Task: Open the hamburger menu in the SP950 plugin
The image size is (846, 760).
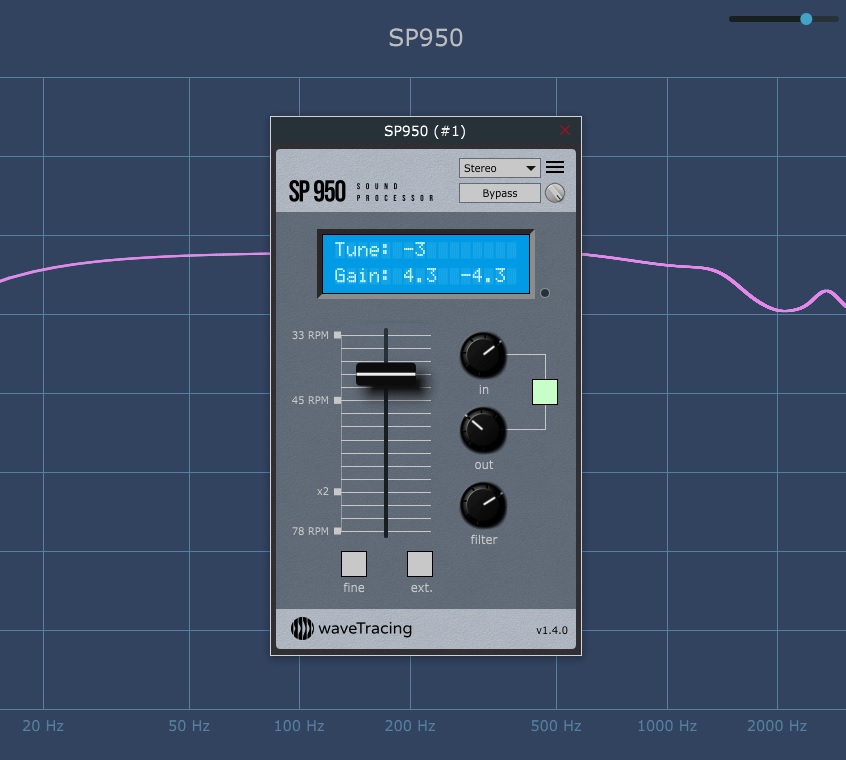Action: pyautogui.click(x=555, y=167)
